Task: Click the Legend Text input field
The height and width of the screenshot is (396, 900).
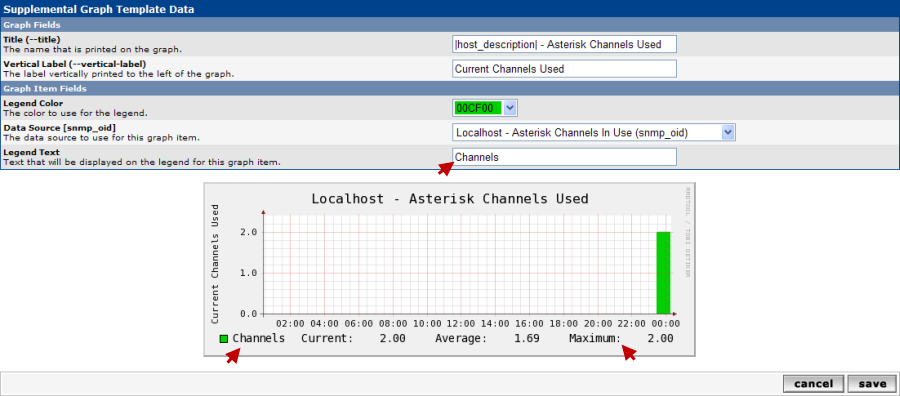Action: 564,157
